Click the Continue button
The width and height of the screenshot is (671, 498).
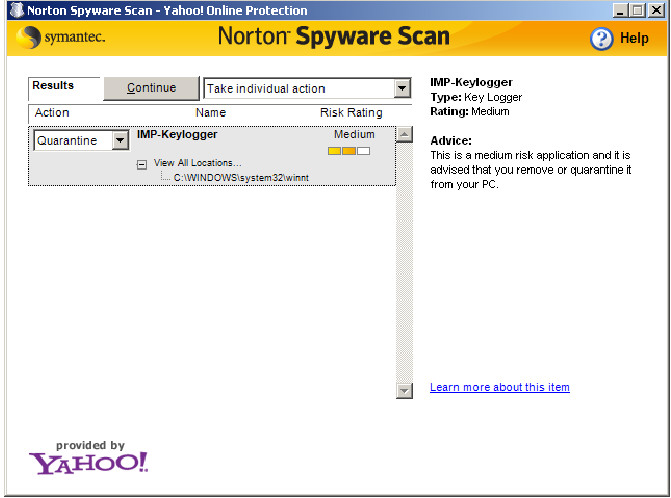[x=151, y=88]
